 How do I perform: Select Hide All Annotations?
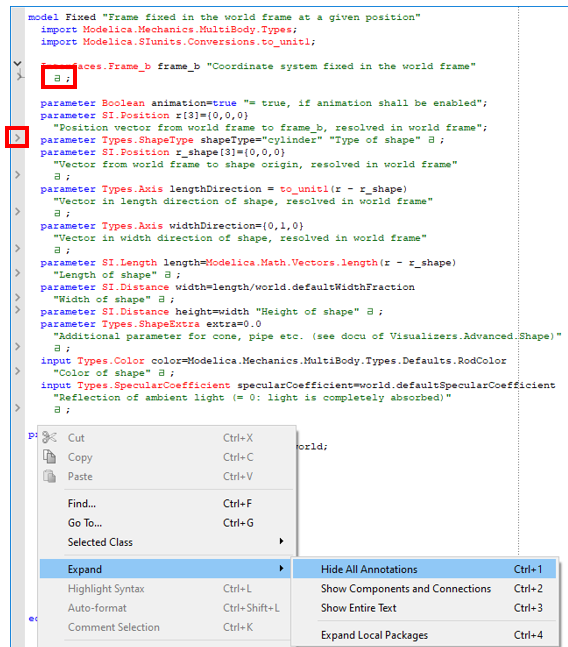click(424, 569)
